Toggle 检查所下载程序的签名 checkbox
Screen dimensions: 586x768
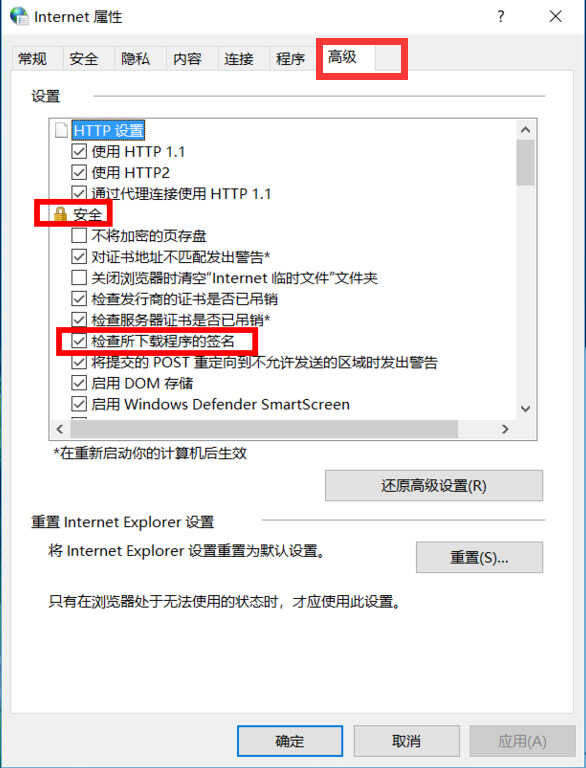79,341
